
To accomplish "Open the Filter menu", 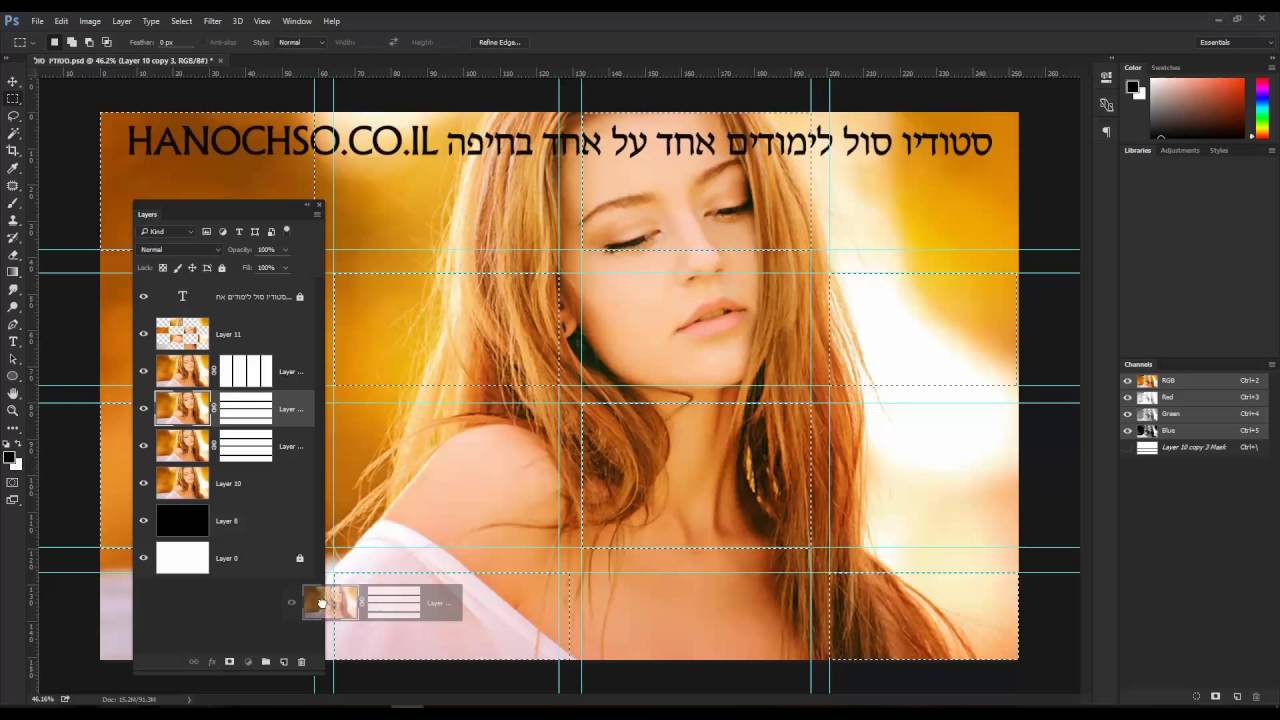I will pyautogui.click(x=213, y=21).
